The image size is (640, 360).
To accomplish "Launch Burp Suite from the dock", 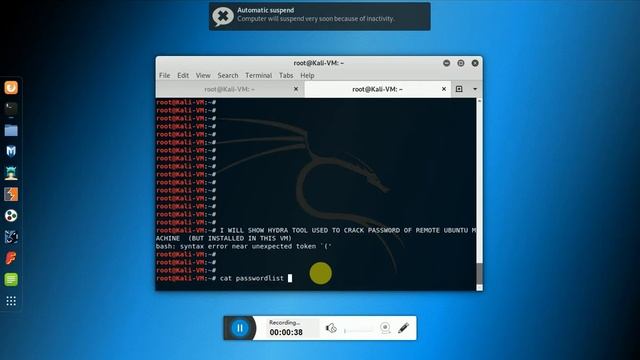I will [x=11, y=194].
